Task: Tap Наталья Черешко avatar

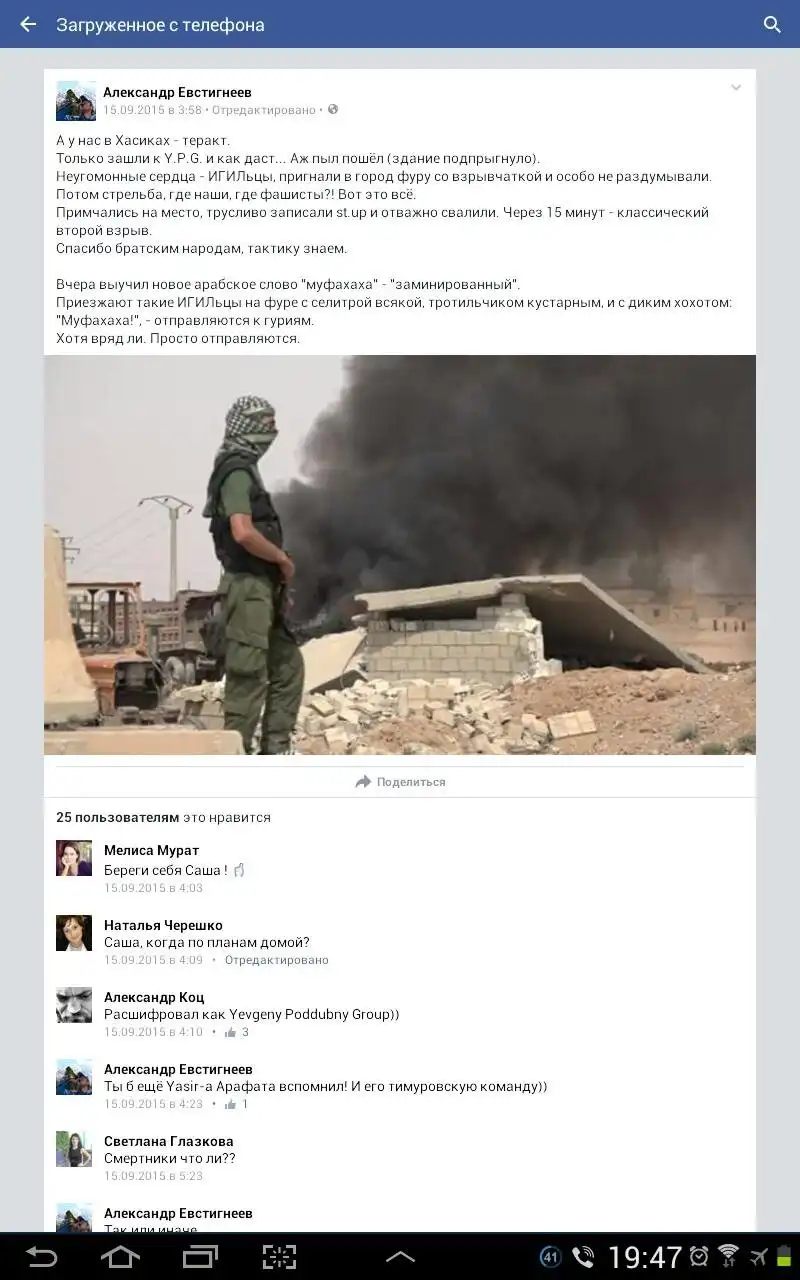Action: click(x=74, y=933)
